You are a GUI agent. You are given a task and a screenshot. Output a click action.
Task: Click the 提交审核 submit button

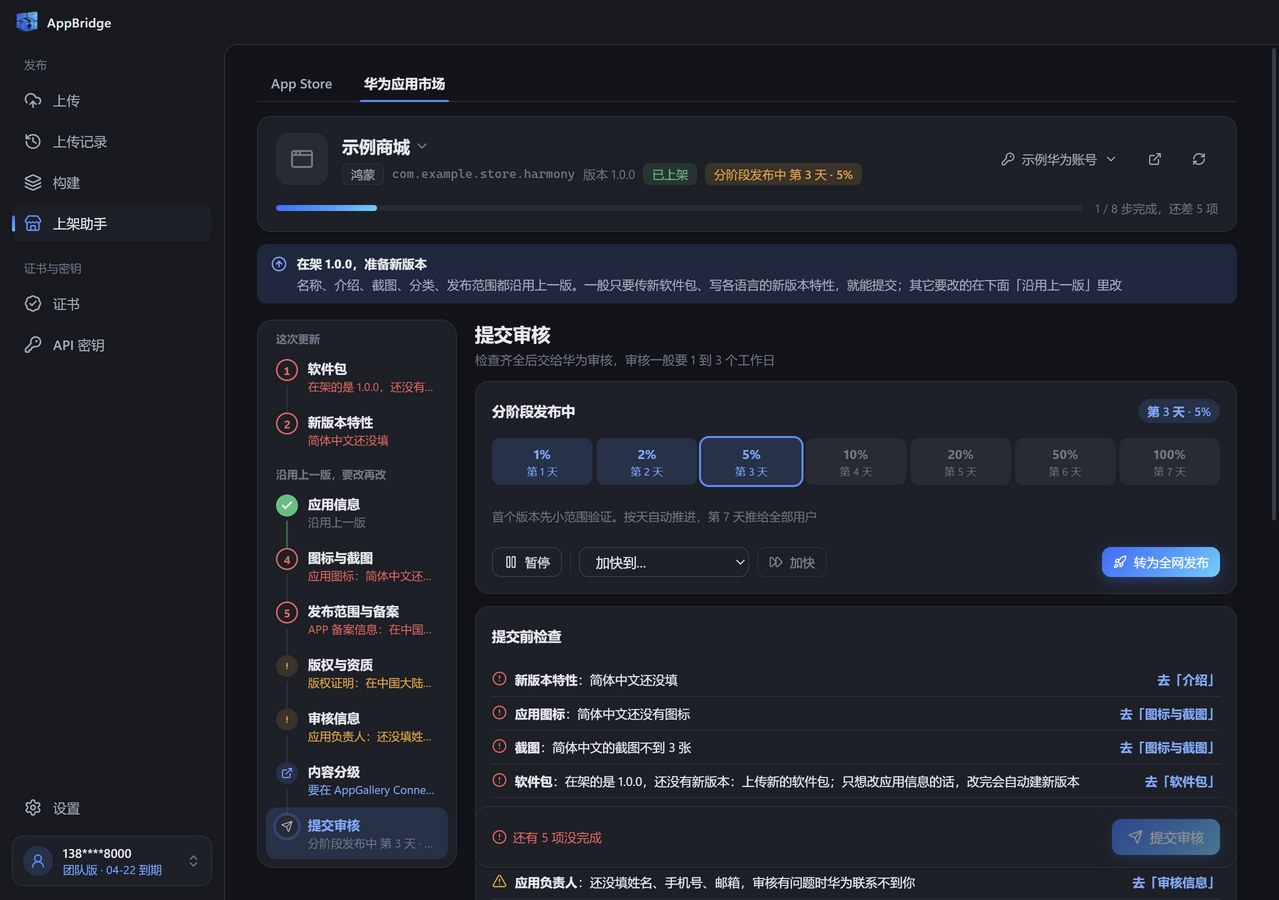click(1166, 837)
